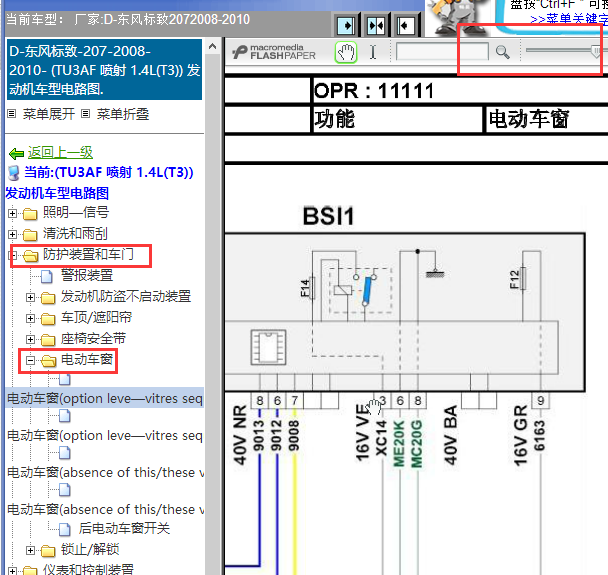
Task: Click wire label 9008
Action: click(x=294, y=436)
